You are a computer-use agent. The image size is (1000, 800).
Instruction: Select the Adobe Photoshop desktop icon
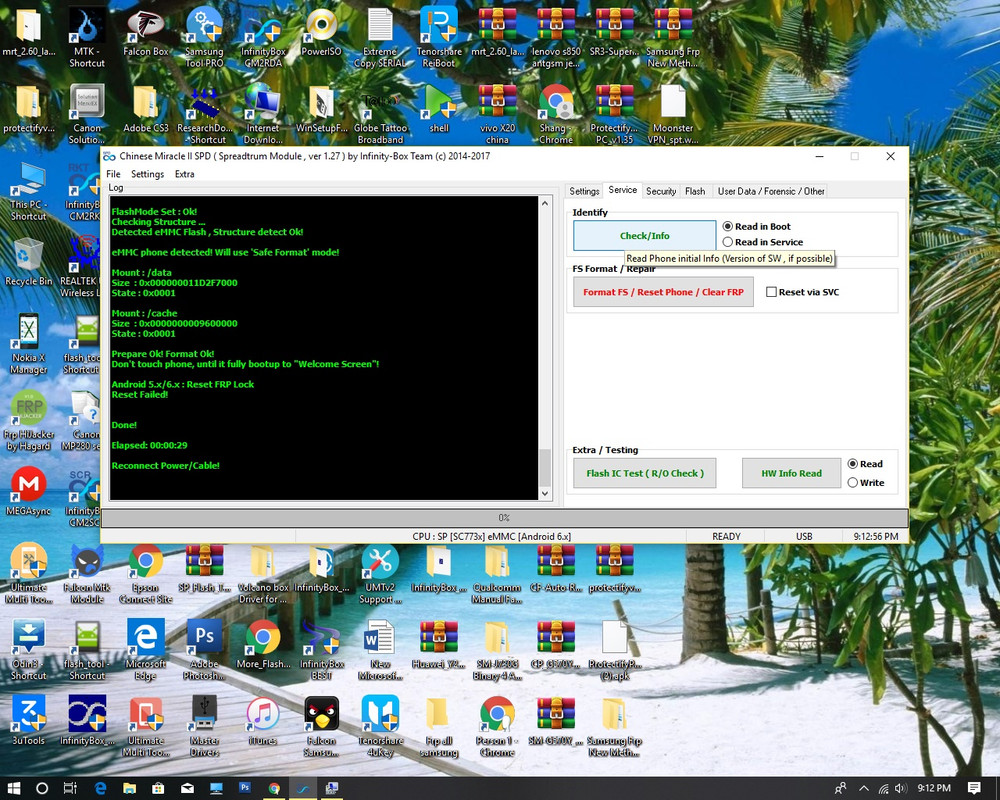point(204,649)
